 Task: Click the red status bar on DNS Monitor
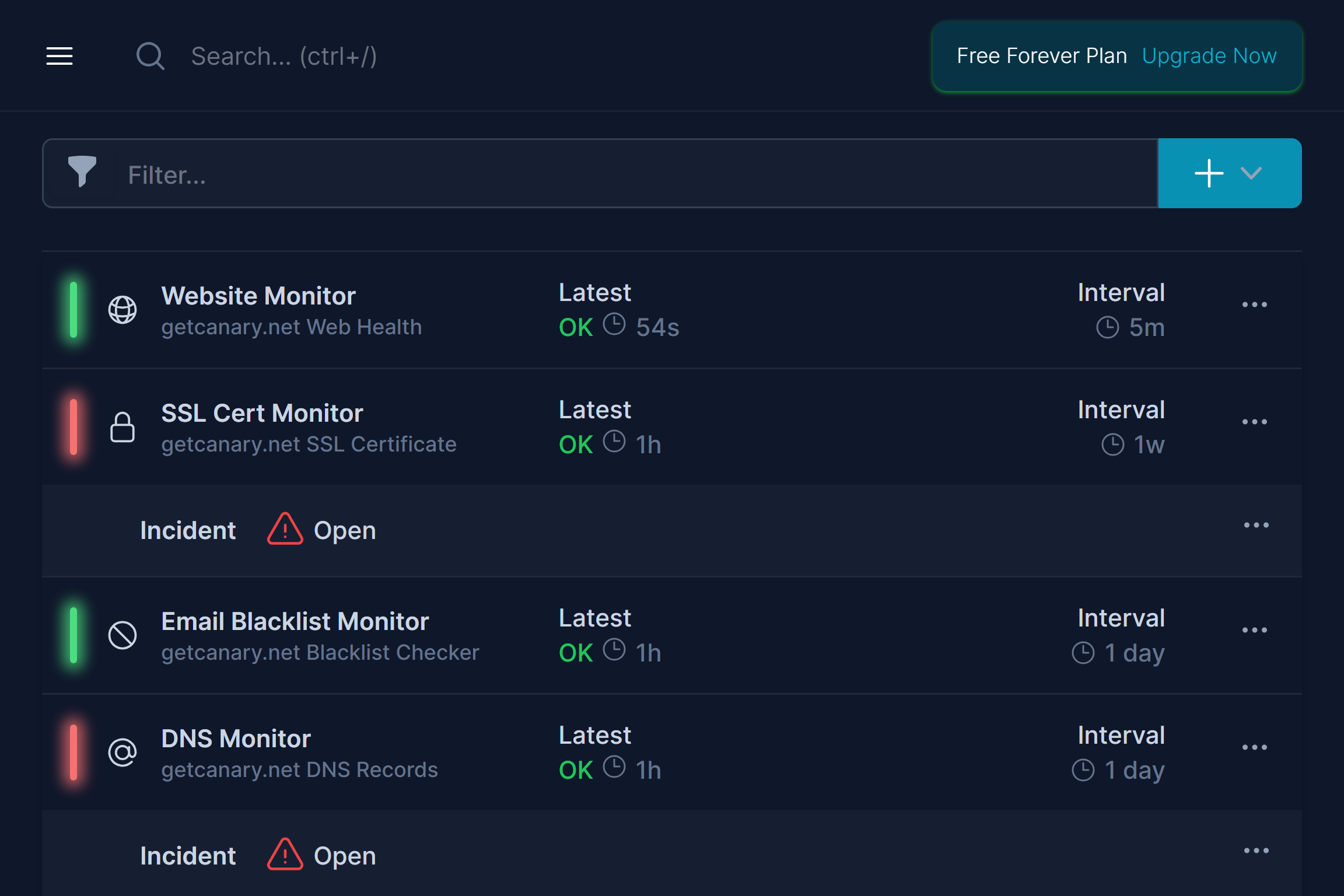pyautogui.click(x=73, y=752)
